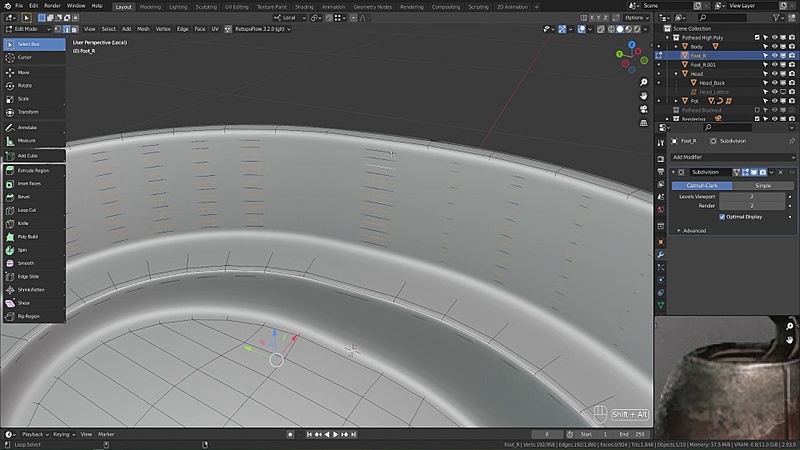
Task: Select the Add Cube tool
Action: pos(34,156)
